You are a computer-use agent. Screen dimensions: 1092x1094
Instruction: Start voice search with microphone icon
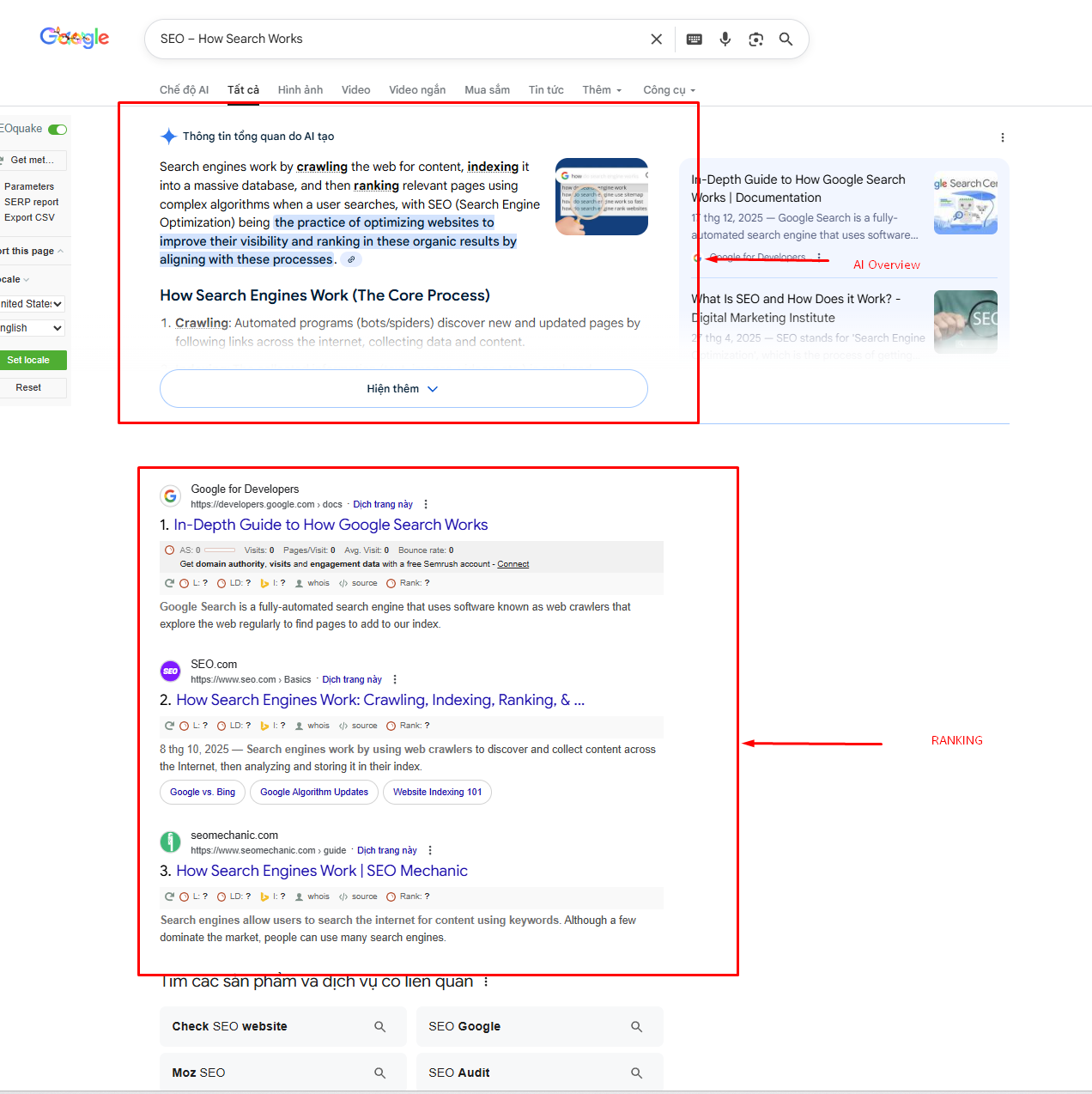(725, 40)
